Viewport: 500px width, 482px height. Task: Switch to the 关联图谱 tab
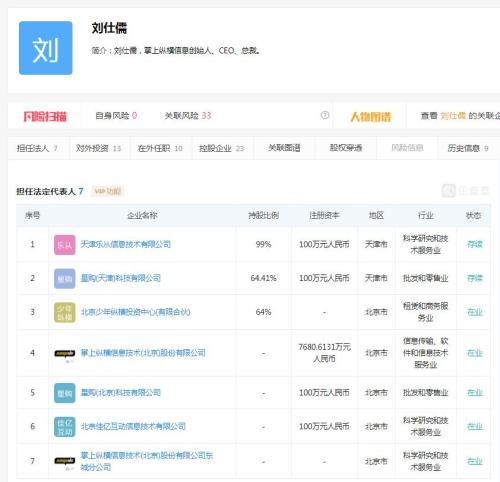tap(284, 148)
